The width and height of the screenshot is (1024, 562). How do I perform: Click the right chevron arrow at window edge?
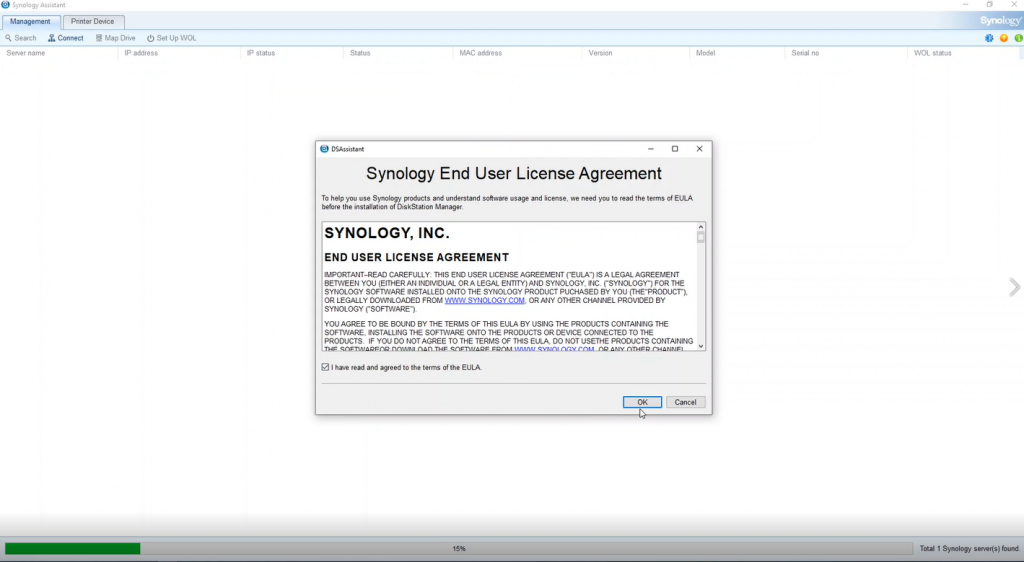point(1014,287)
